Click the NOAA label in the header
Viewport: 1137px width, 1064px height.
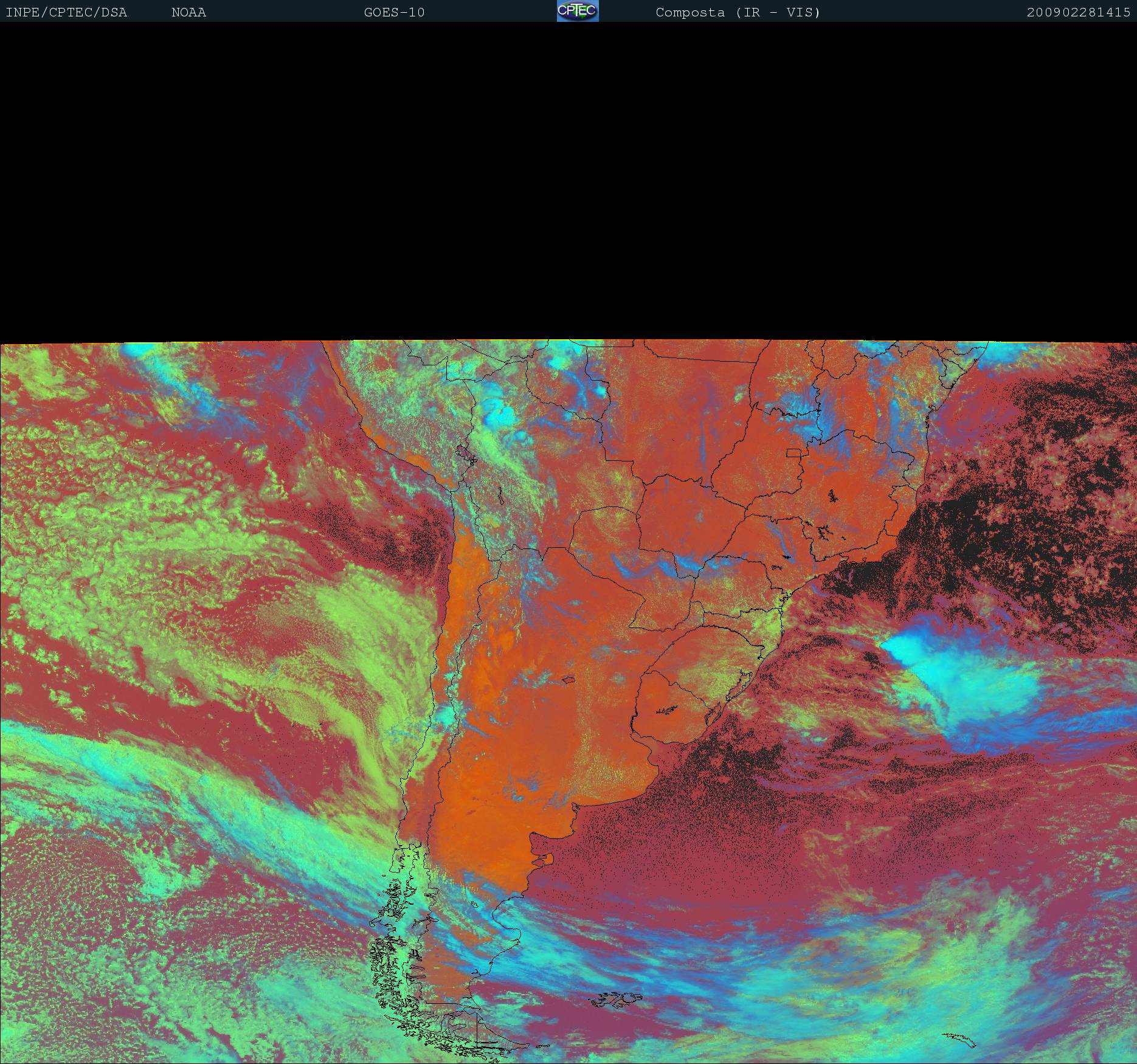[x=188, y=13]
